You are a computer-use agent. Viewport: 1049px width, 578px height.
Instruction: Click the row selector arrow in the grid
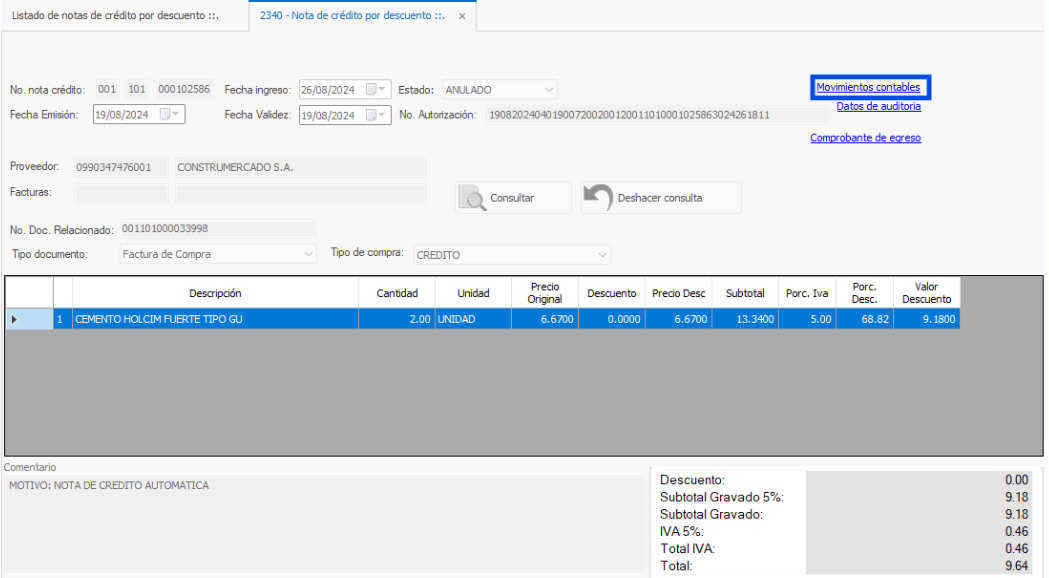tap(14, 320)
